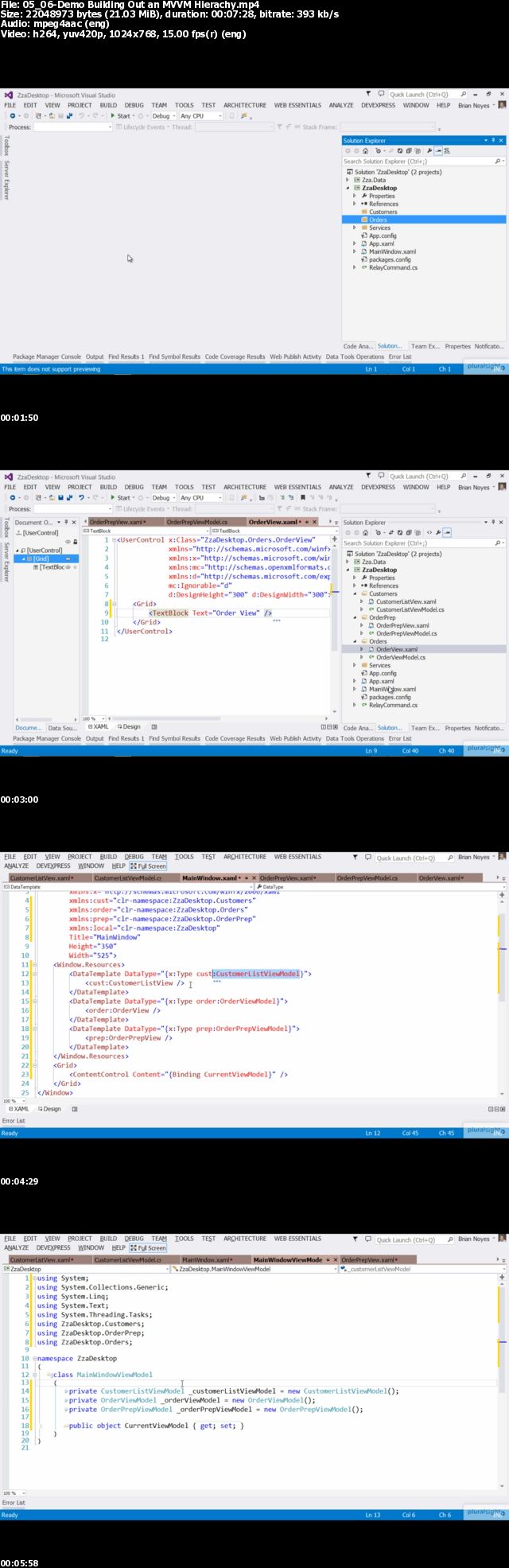Click Brian Noyes account avatar in 00:01:50 frame
Image resolution: width=509 pixels, height=1568 pixels.
pyautogui.click(x=502, y=105)
